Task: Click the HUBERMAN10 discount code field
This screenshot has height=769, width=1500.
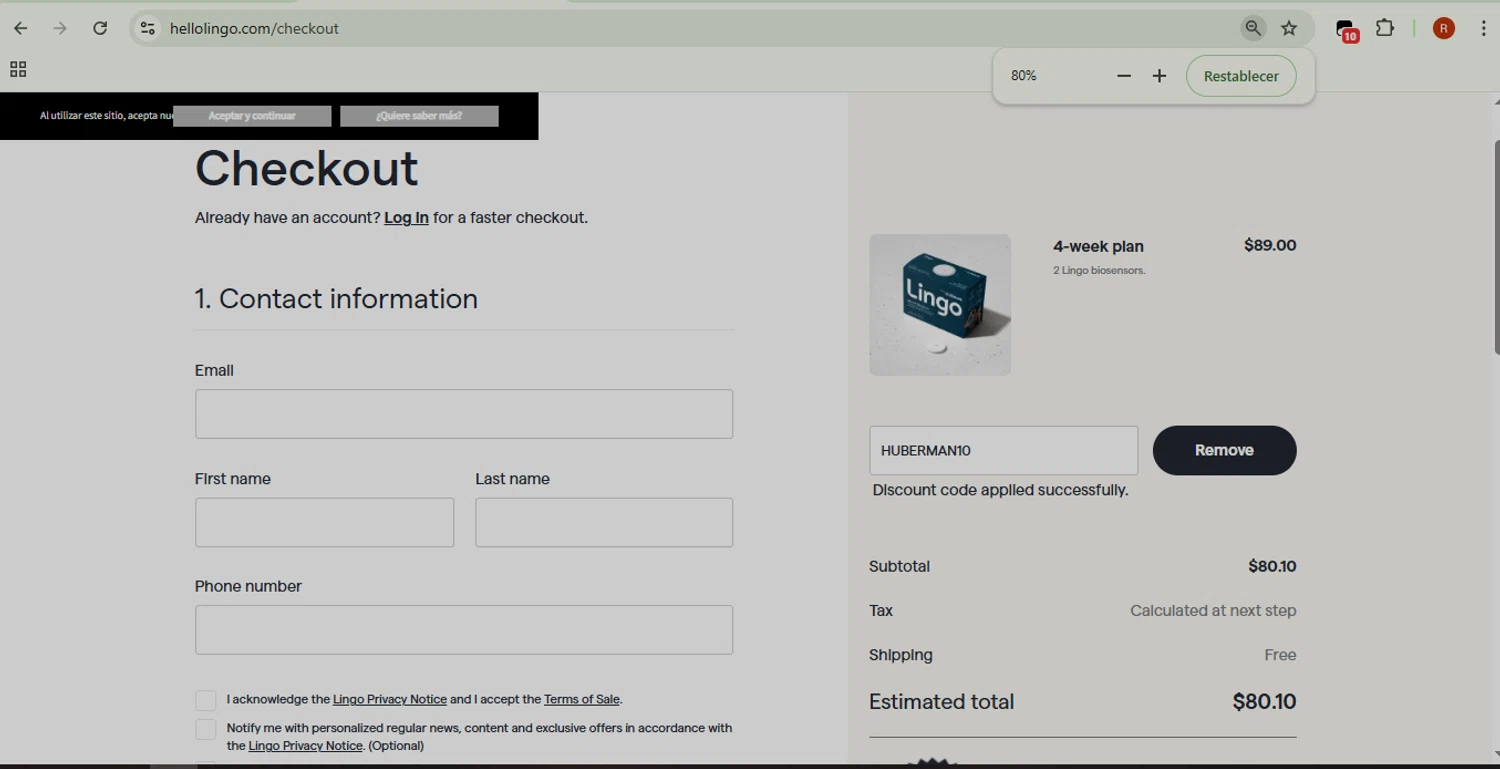Action: (x=1003, y=450)
